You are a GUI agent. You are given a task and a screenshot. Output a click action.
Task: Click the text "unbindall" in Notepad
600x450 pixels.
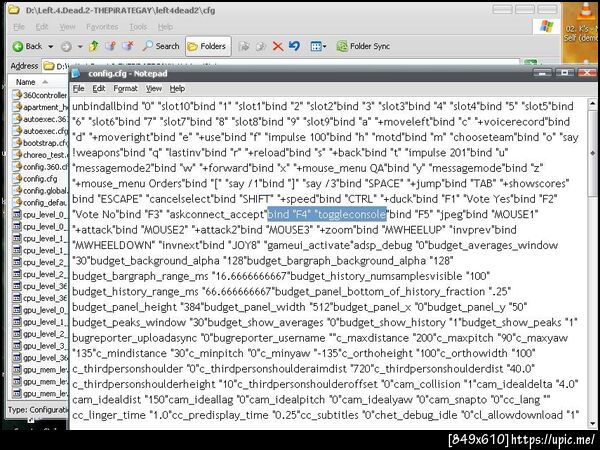coord(95,106)
